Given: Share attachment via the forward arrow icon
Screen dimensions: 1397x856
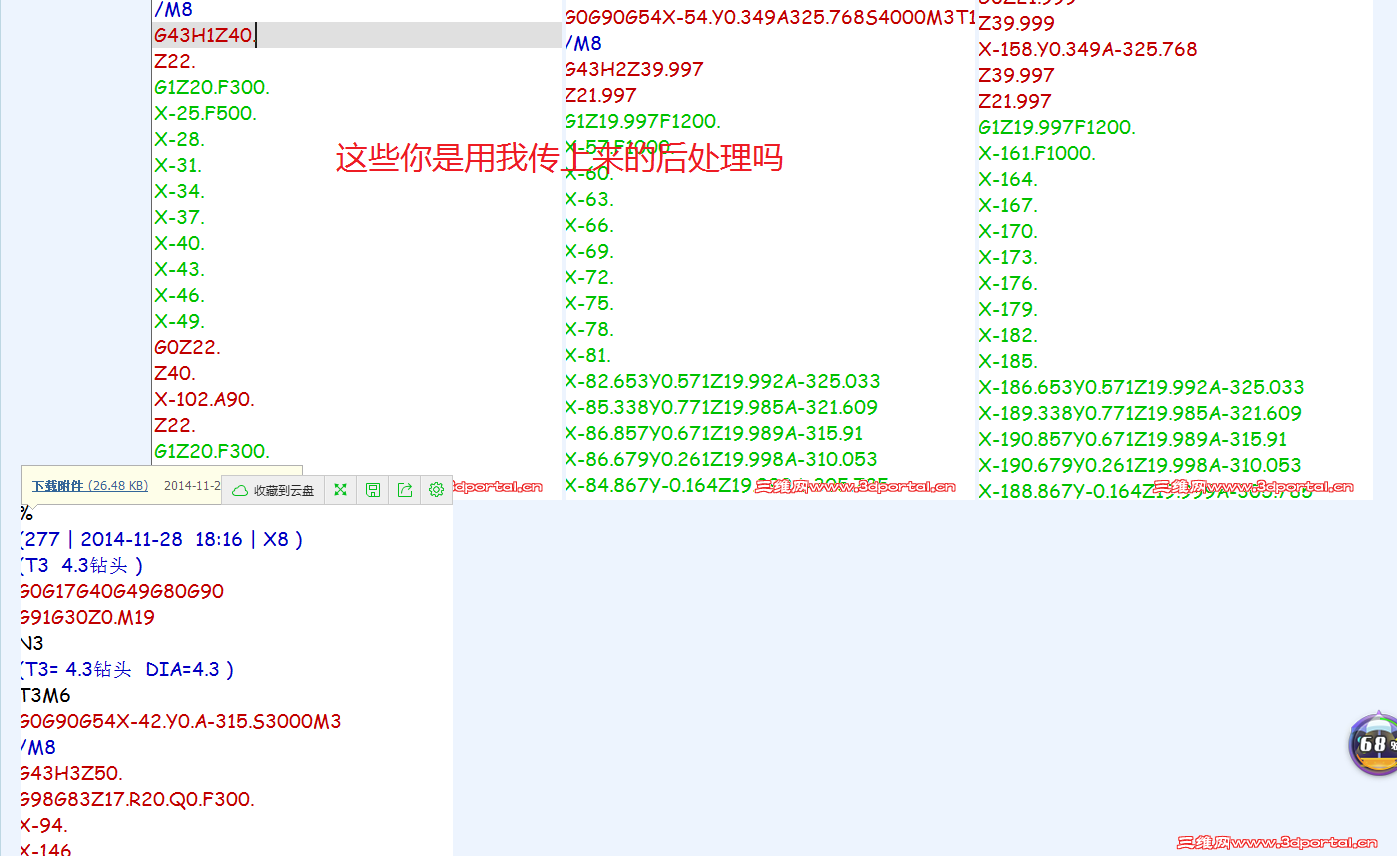Looking at the screenshot, I should point(404,489).
